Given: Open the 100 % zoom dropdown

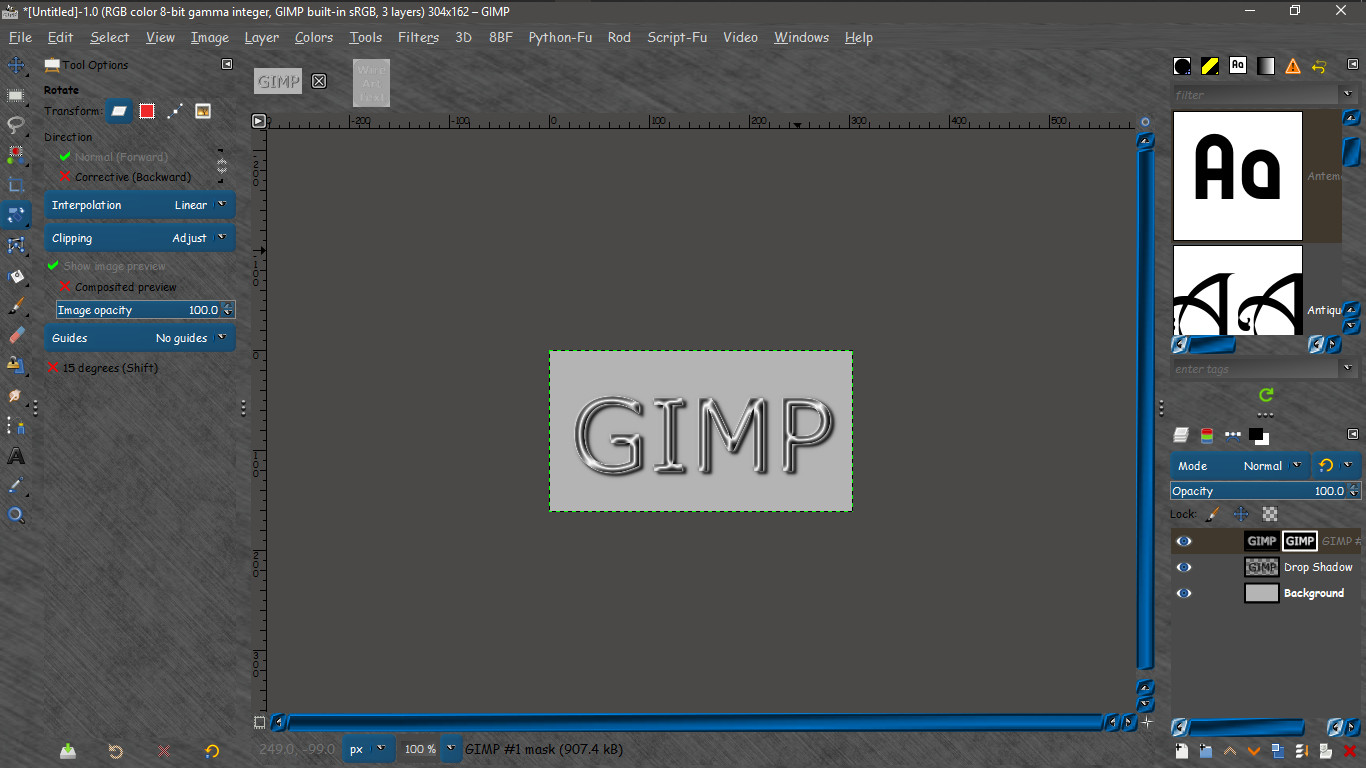Looking at the screenshot, I should pos(451,749).
